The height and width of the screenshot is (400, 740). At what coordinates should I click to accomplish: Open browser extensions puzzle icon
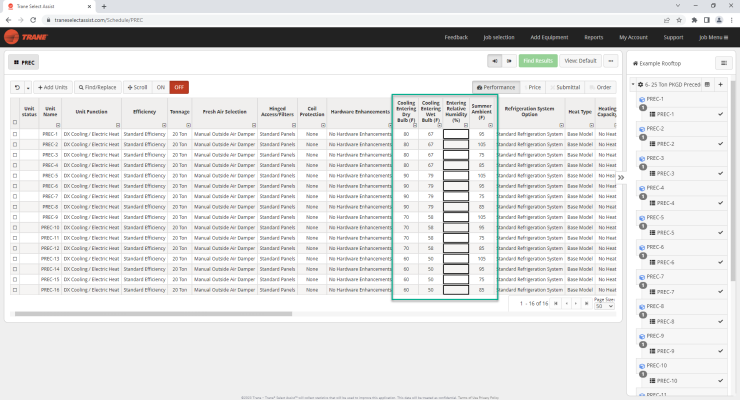point(694,20)
